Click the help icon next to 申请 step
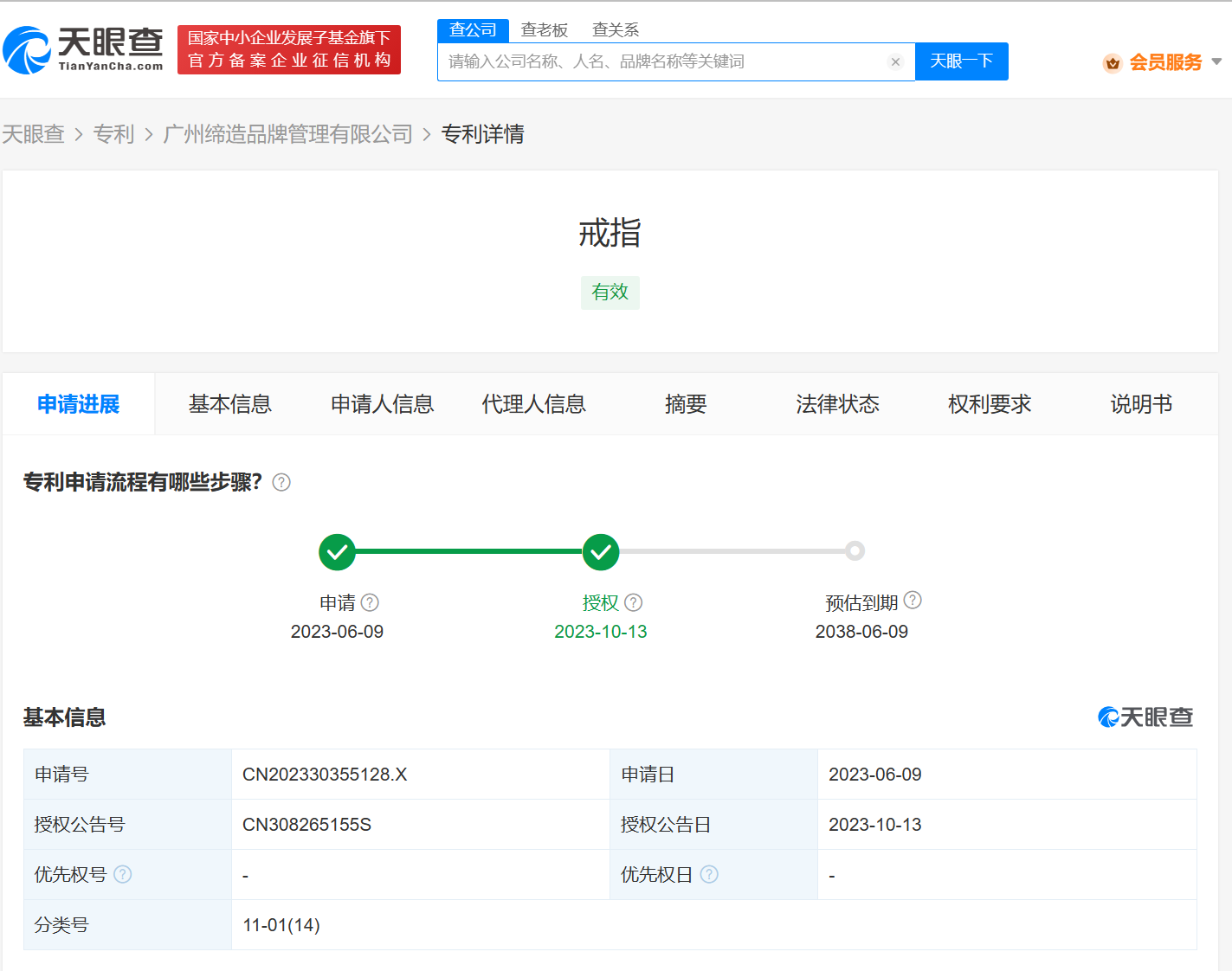 click(x=370, y=602)
